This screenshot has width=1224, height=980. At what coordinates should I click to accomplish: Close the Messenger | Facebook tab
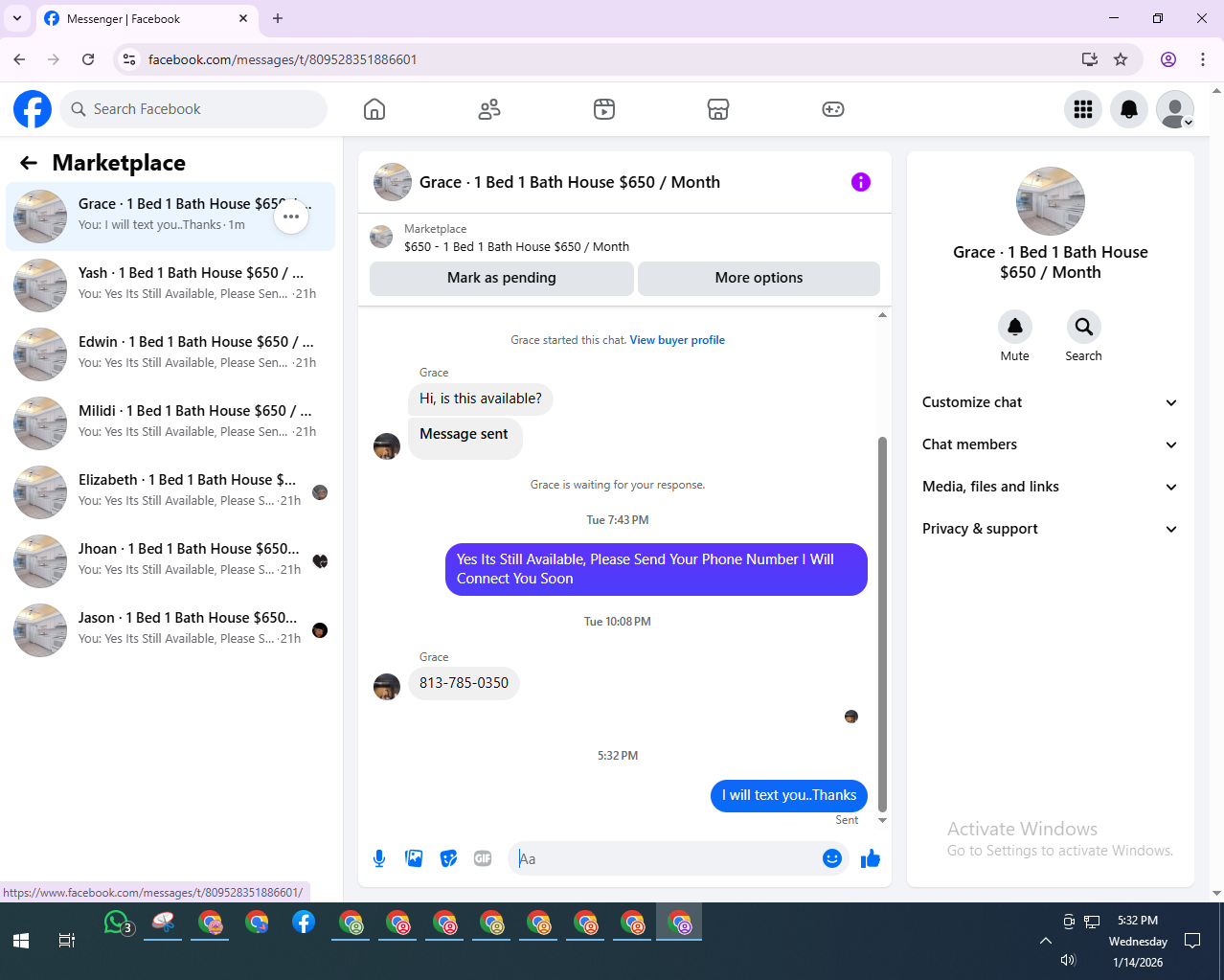pos(243,18)
